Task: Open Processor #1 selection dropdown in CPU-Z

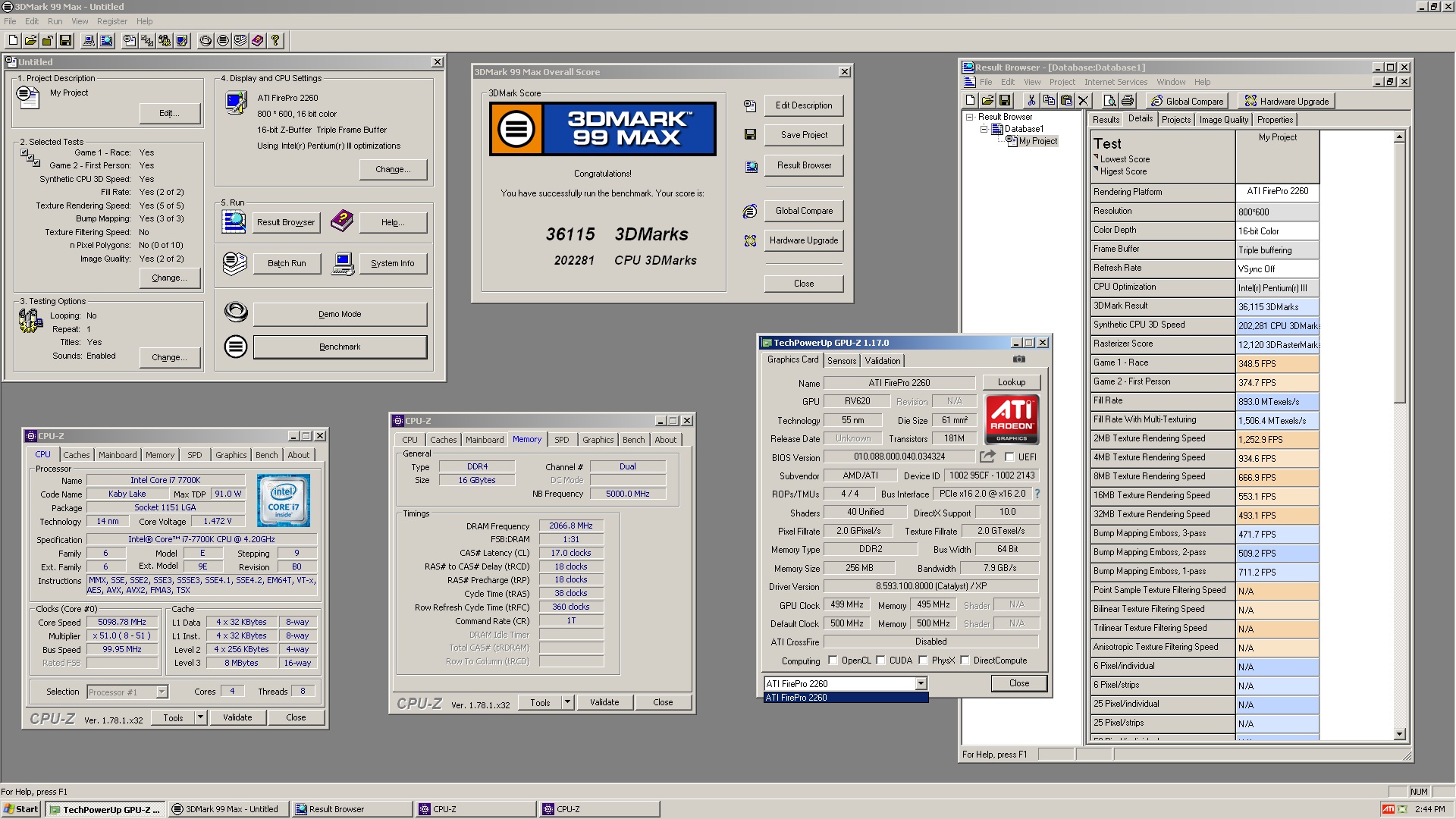Action: pos(162,692)
